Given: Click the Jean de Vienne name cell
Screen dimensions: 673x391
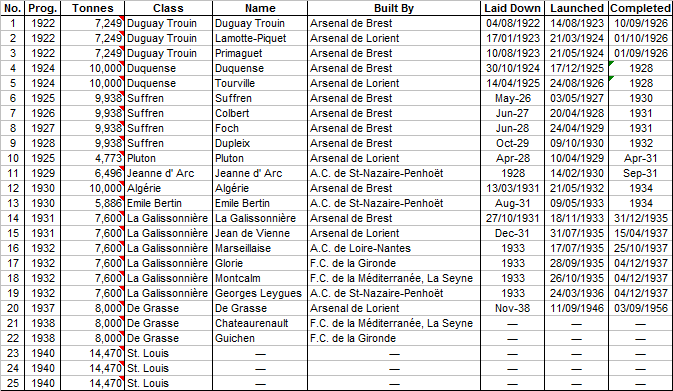Looking at the screenshot, I should pyautogui.click(x=260, y=233).
